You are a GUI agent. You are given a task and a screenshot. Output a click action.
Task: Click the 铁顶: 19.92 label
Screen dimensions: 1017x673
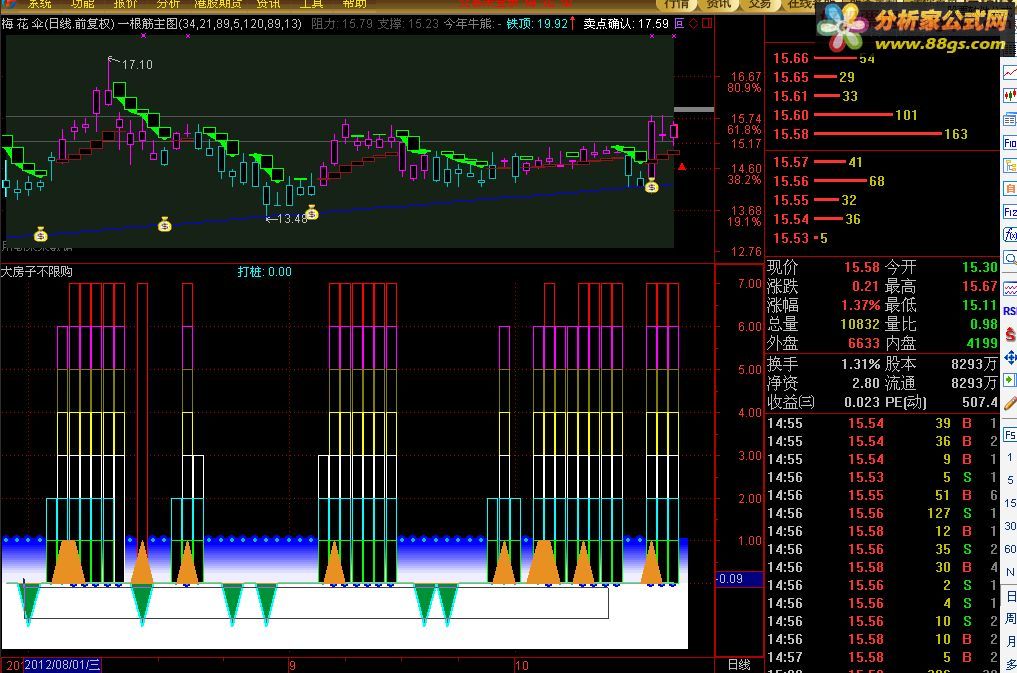[x=537, y=23]
